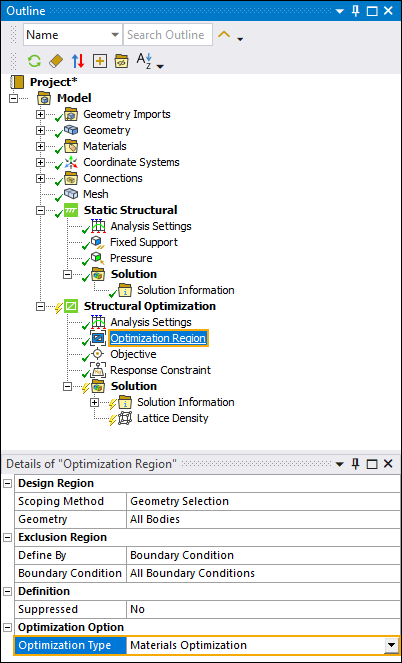Click the red-blue up-down arrows icon
This screenshot has width=402, height=663.
click(x=78, y=61)
